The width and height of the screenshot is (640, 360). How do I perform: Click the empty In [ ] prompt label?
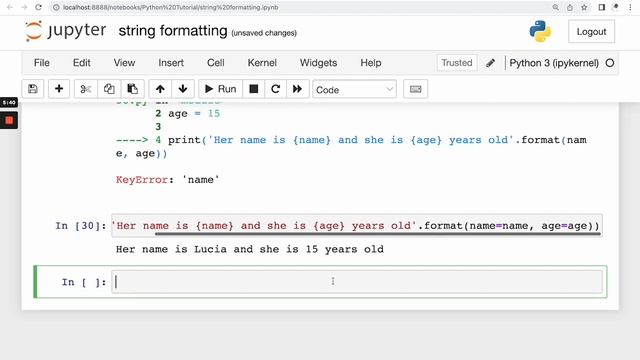click(x=84, y=282)
